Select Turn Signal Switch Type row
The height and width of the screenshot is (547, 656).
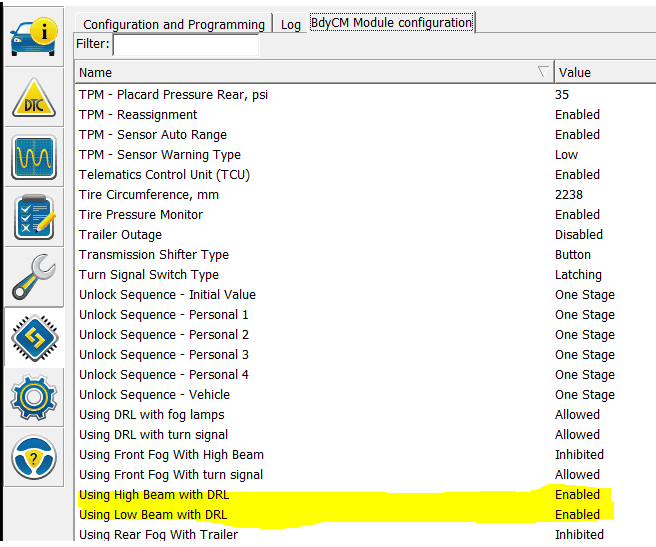coord(365,275)
